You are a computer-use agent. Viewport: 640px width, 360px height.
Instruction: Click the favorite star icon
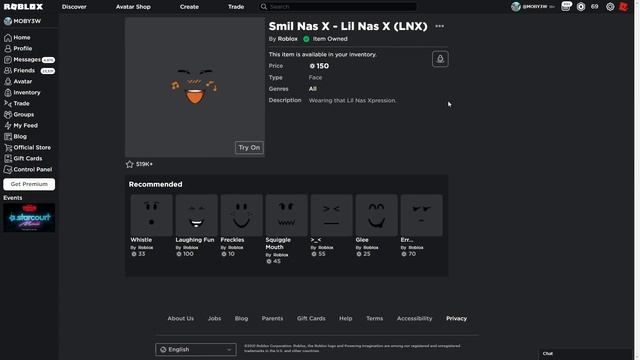pos(130,164)
